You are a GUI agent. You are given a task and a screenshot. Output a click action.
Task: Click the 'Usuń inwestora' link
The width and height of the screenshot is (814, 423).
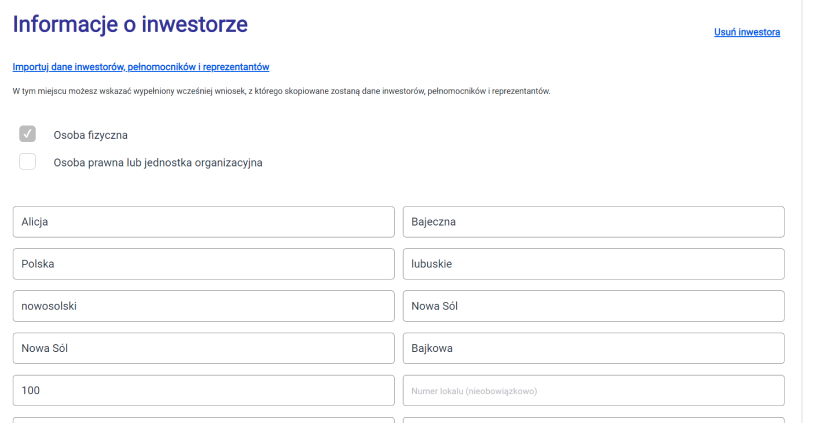pyautogui.click(x=746, y=32)
